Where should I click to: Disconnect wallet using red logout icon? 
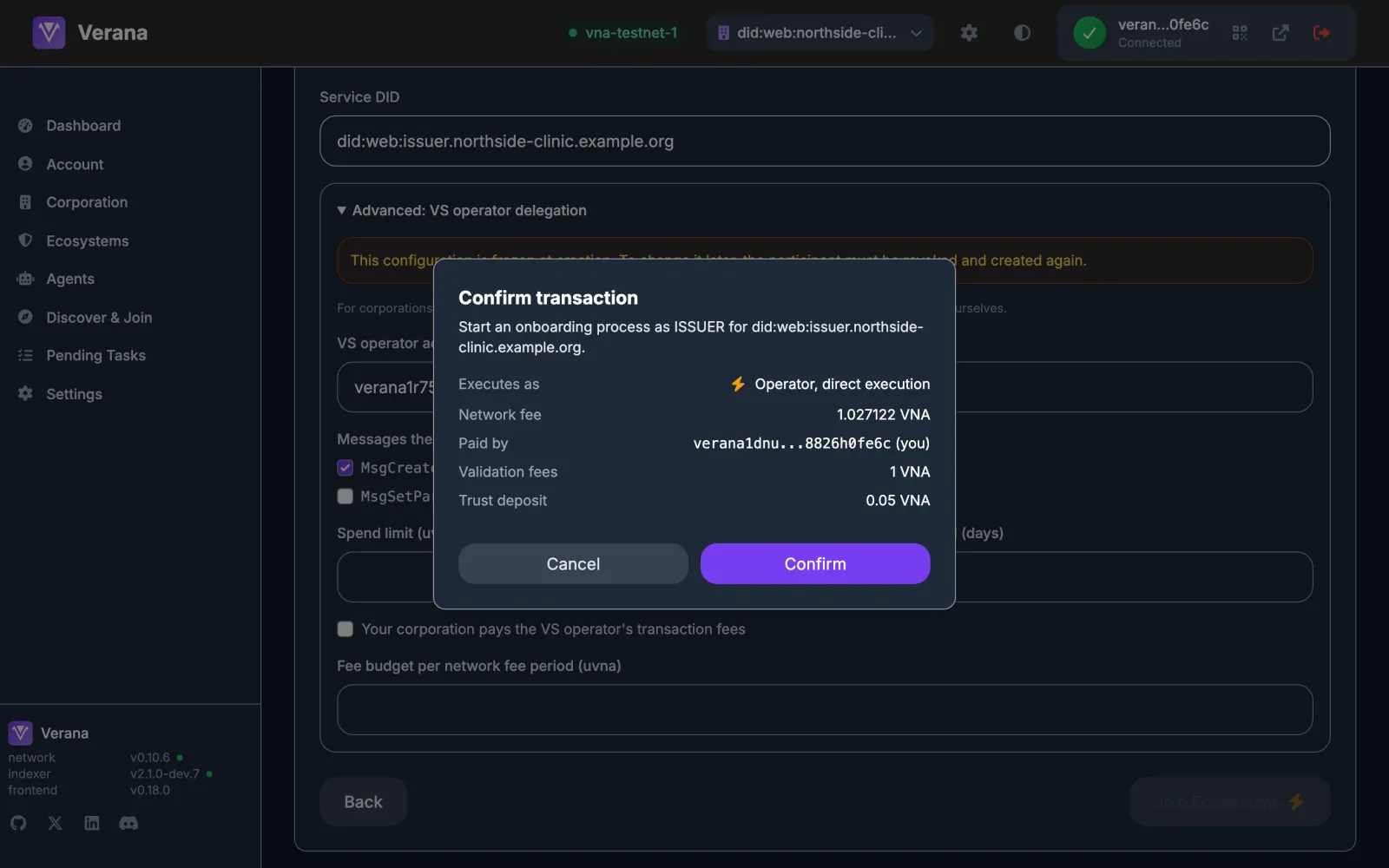click(1321, 33)
